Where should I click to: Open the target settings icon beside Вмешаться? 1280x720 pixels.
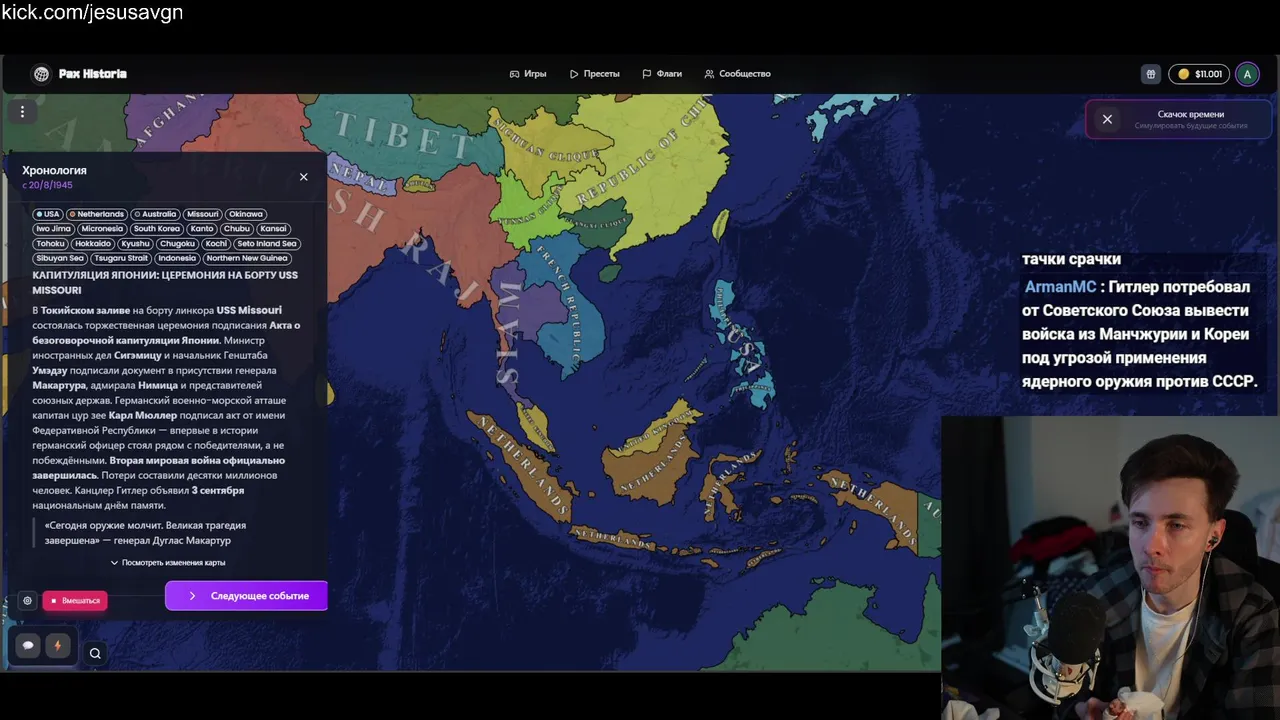click(27, 601)
